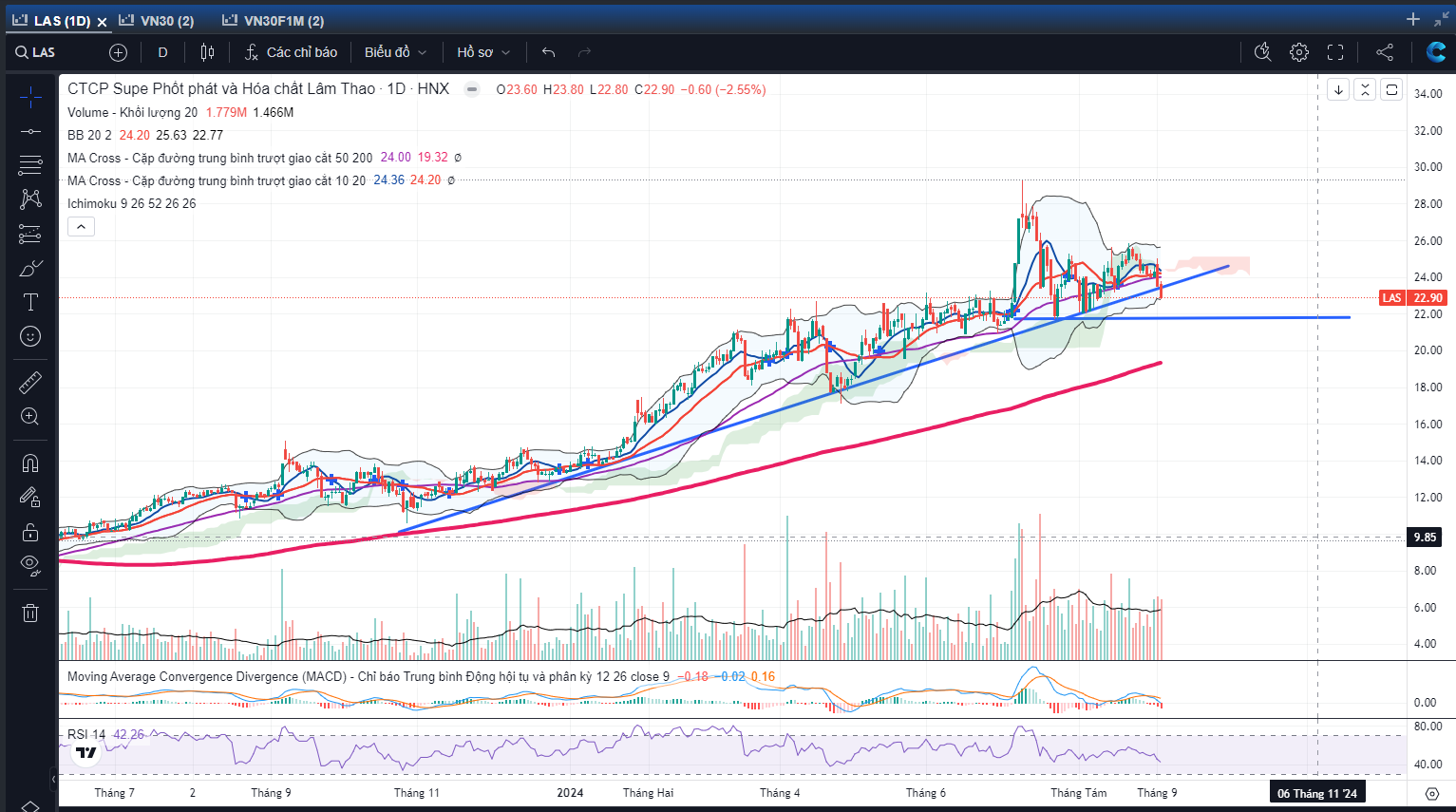1456x812 pixels.
Task: Select the brush drawing tool
Action: (30, 269)
